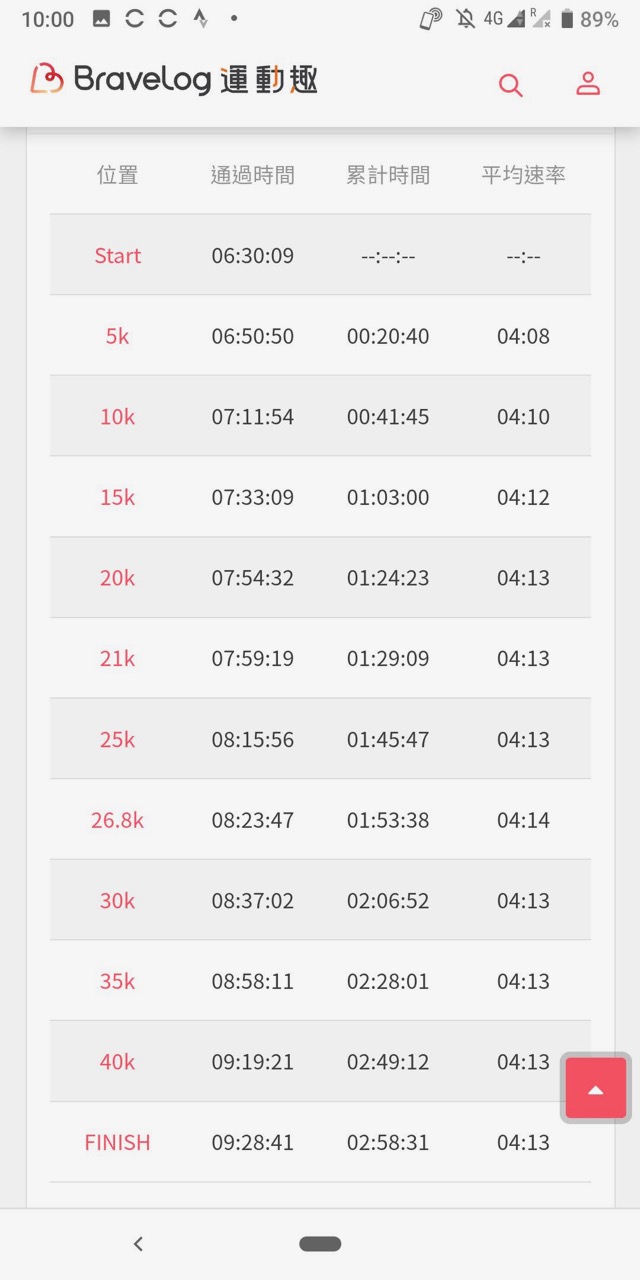Select the 5k checkpoint label
Screen dimensions: 640x1280
click(117, 336)
